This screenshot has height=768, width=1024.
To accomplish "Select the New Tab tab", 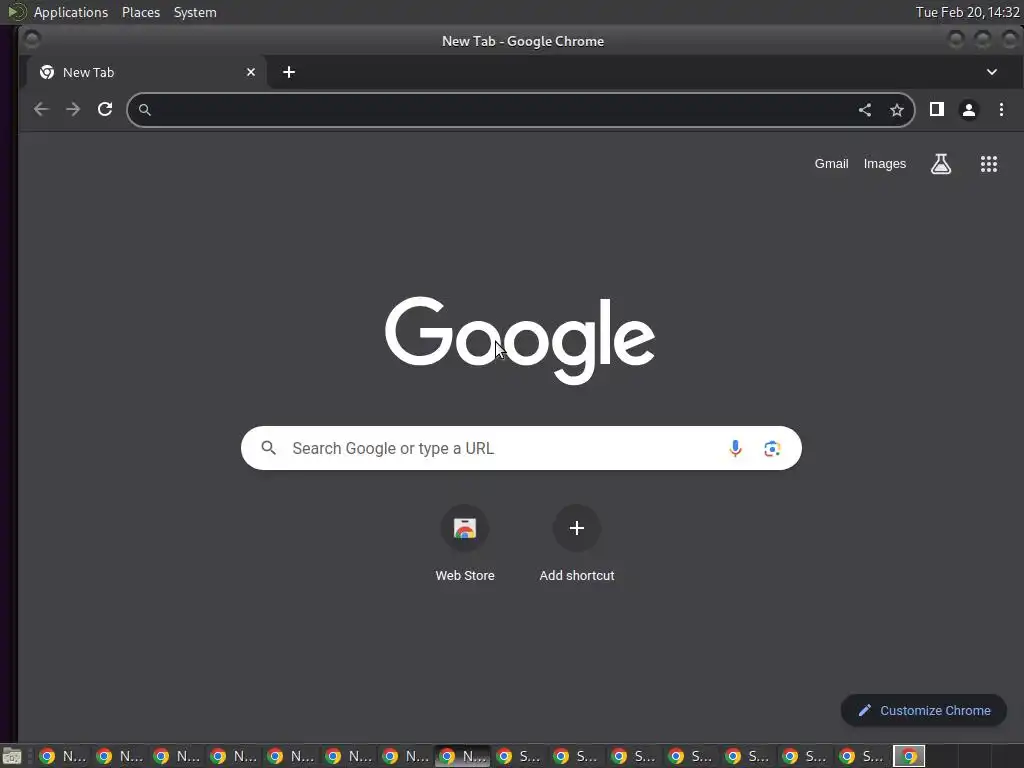I will pos(146,72).
